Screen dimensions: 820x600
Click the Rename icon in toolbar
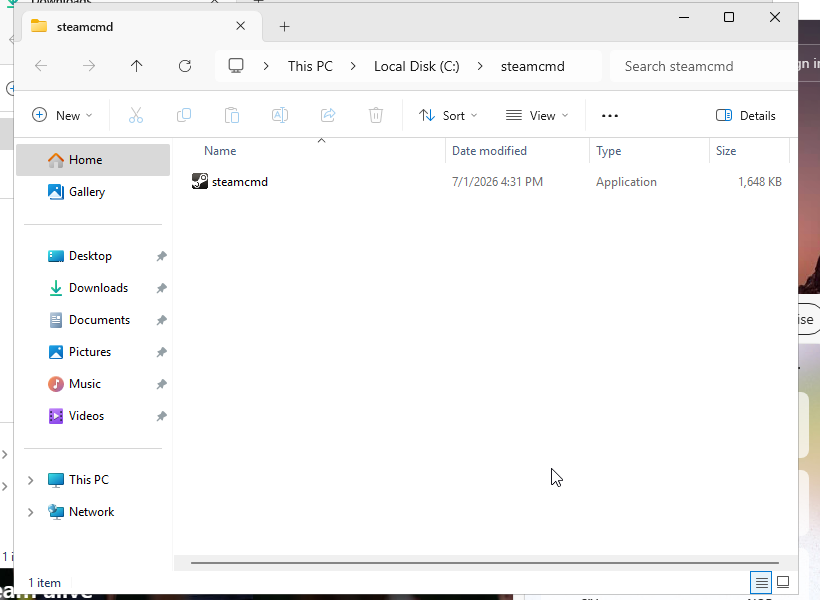280,115
